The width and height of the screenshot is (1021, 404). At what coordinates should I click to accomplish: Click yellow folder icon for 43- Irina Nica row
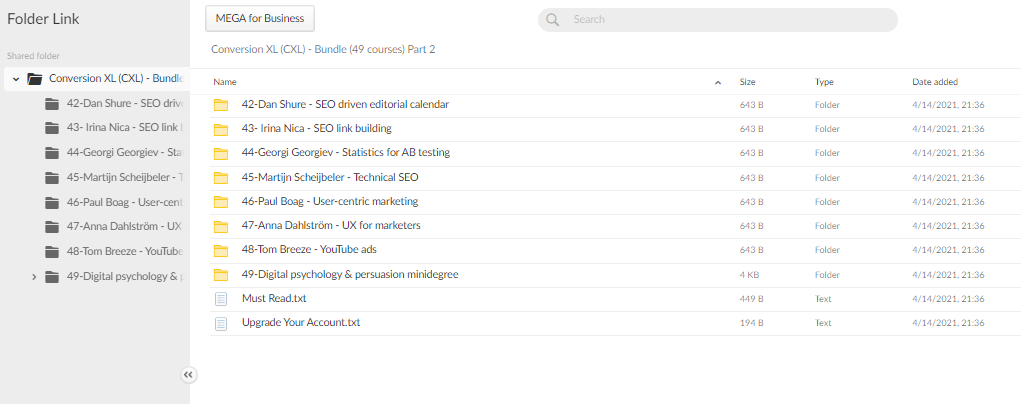click(221, 129)
